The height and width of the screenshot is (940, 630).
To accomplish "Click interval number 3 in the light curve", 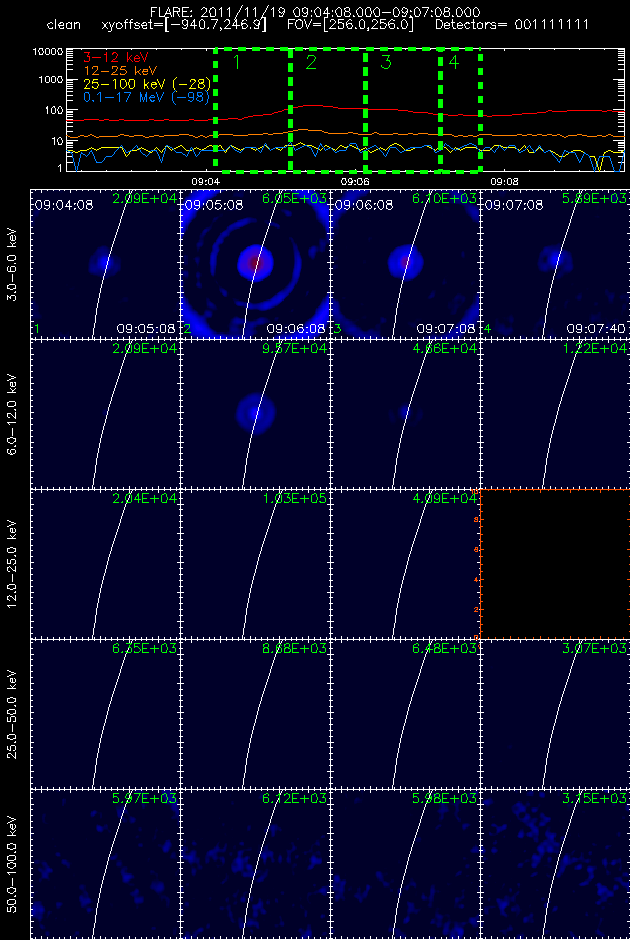I will point(385,62).
